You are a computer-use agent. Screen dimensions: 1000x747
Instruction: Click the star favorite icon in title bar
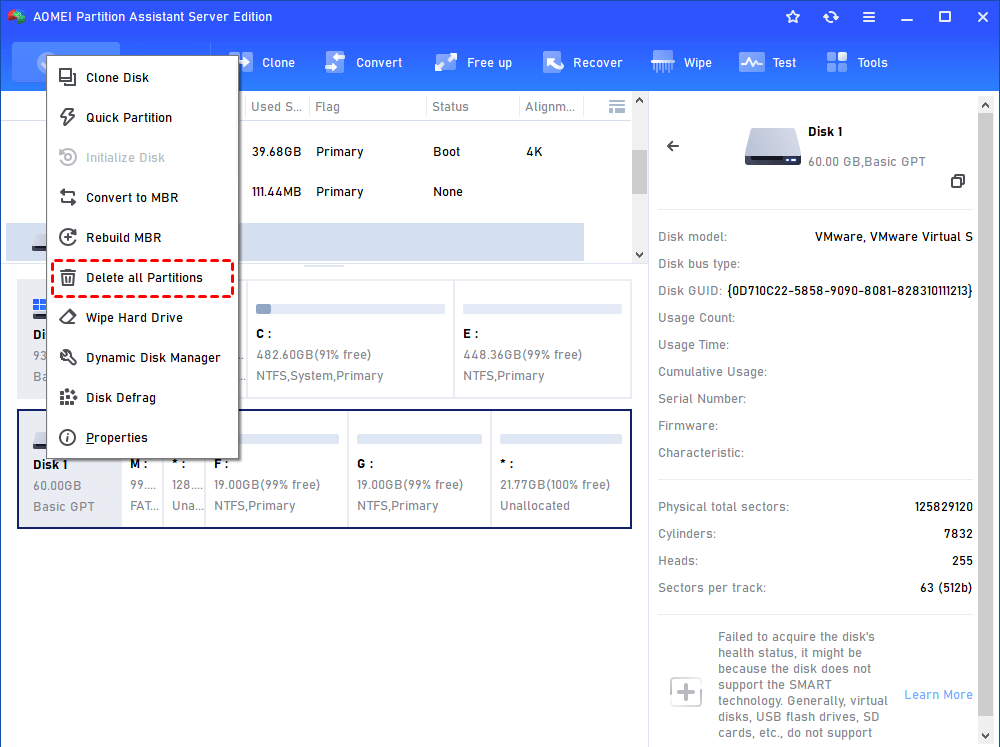793,17
